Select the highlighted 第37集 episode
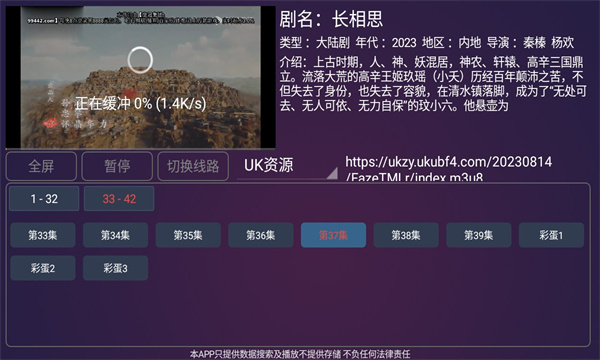Image resolution: width=600 pixels, height=360 pixels. click(x=333, y=235)
